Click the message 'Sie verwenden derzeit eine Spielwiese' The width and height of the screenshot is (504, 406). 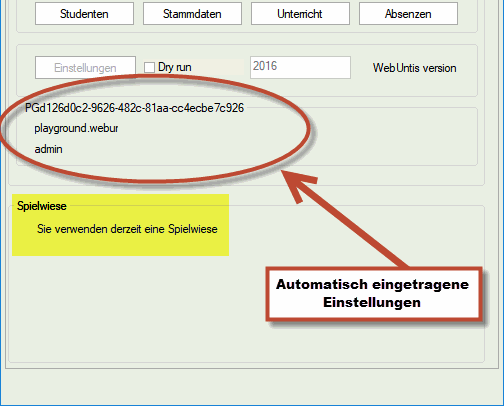(x=127, y=229)
